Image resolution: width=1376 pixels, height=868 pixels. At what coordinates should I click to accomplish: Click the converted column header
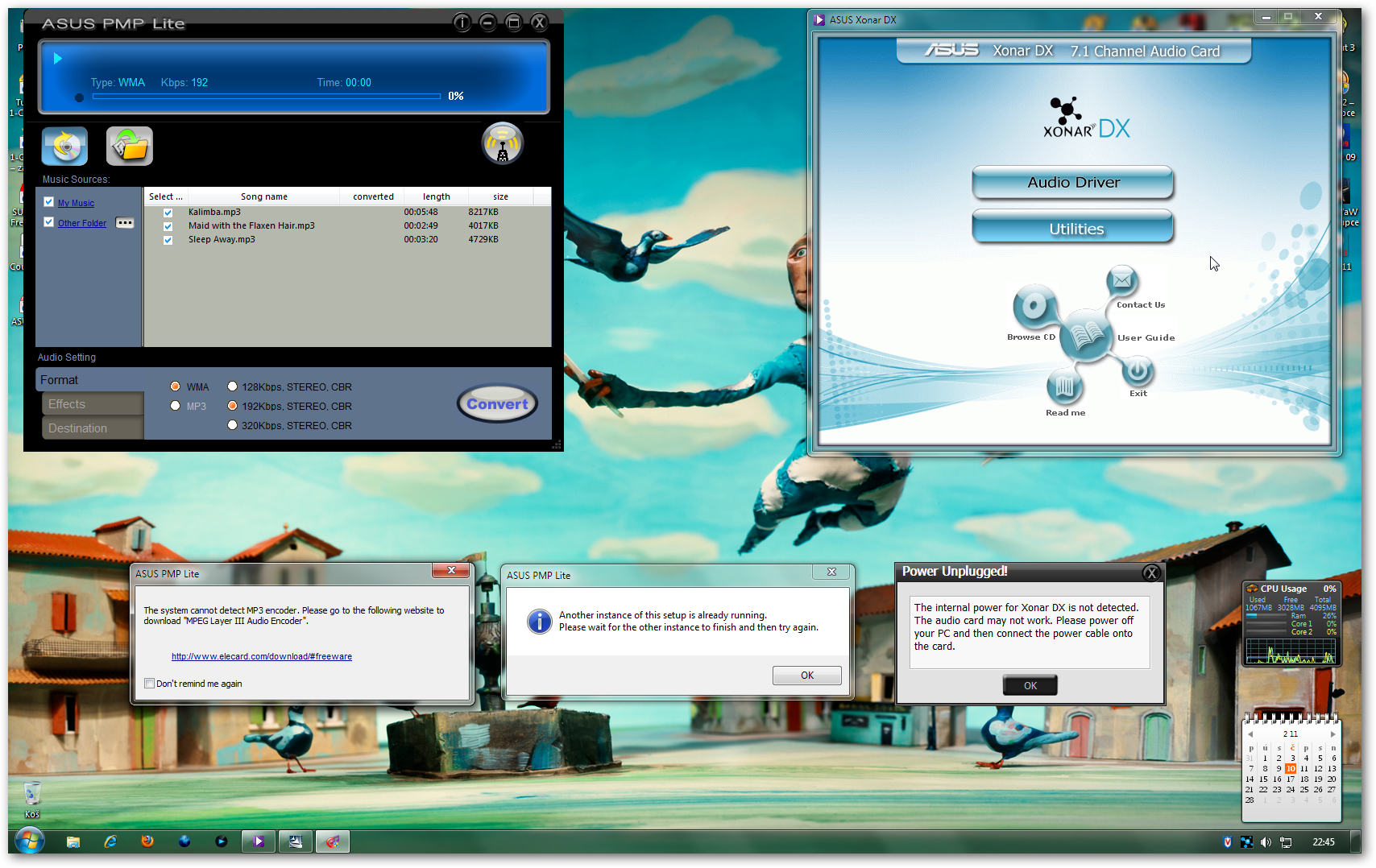click(373, 196)
